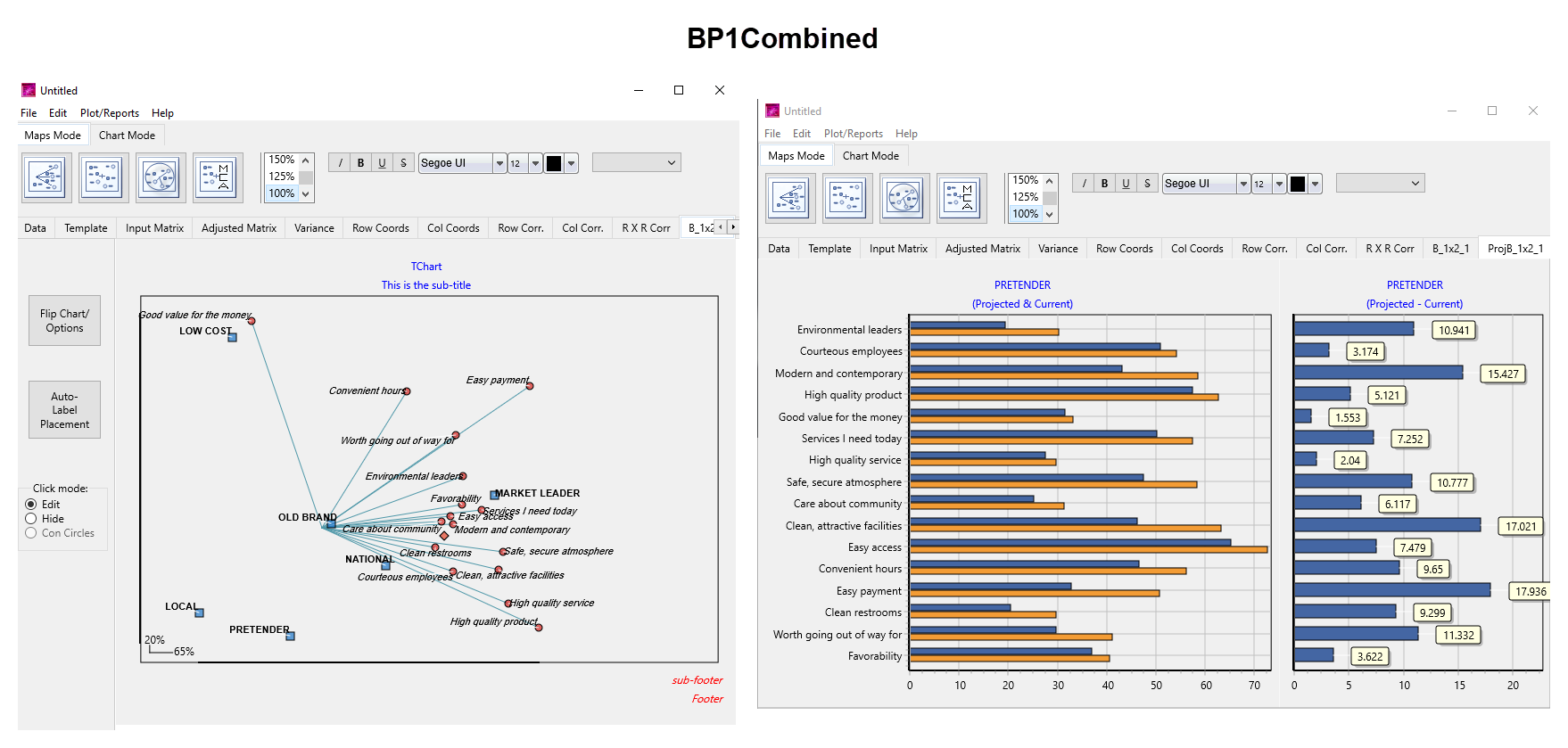Click the black font color swatch in the map window
This screenshot has width=1568, height=748.
(x=554, y=163)
